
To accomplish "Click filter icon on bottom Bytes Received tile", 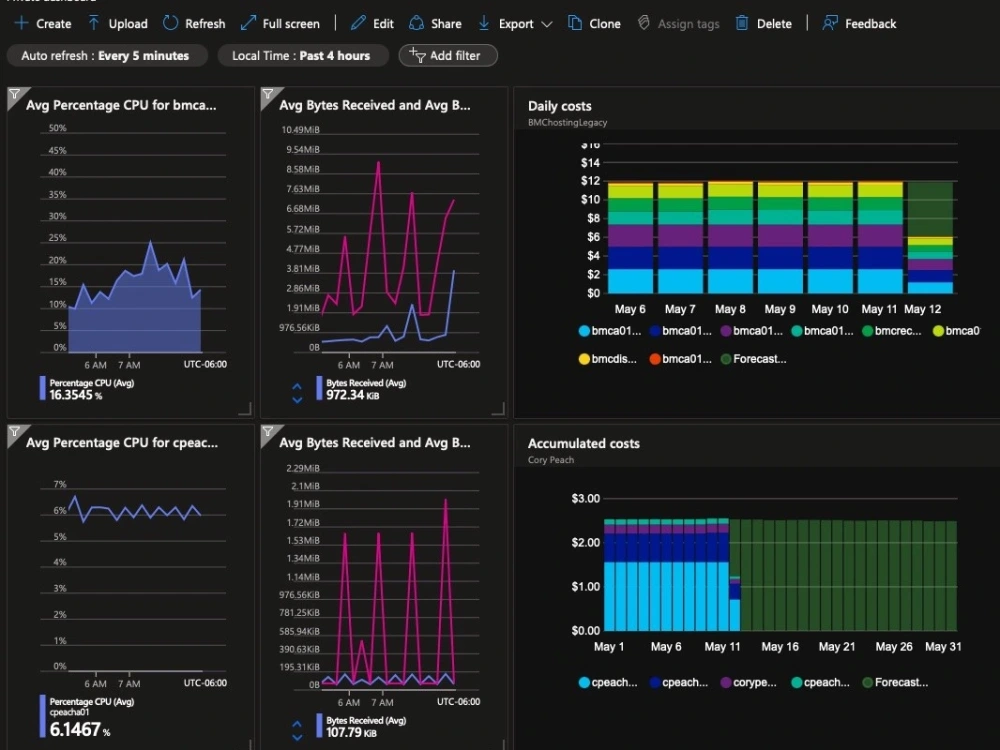I will pos(268,432).
